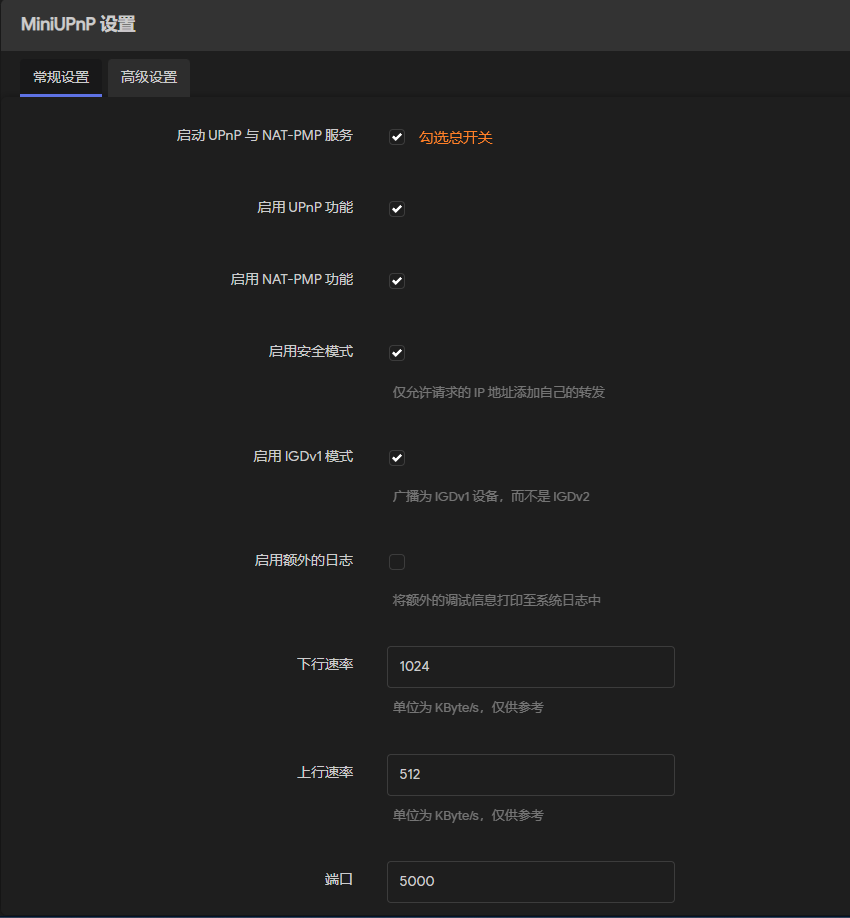Image resolution: width=850 pixels, height=918 pixels.
Task: Click the 下行速率 label
Action: point(325,664)
